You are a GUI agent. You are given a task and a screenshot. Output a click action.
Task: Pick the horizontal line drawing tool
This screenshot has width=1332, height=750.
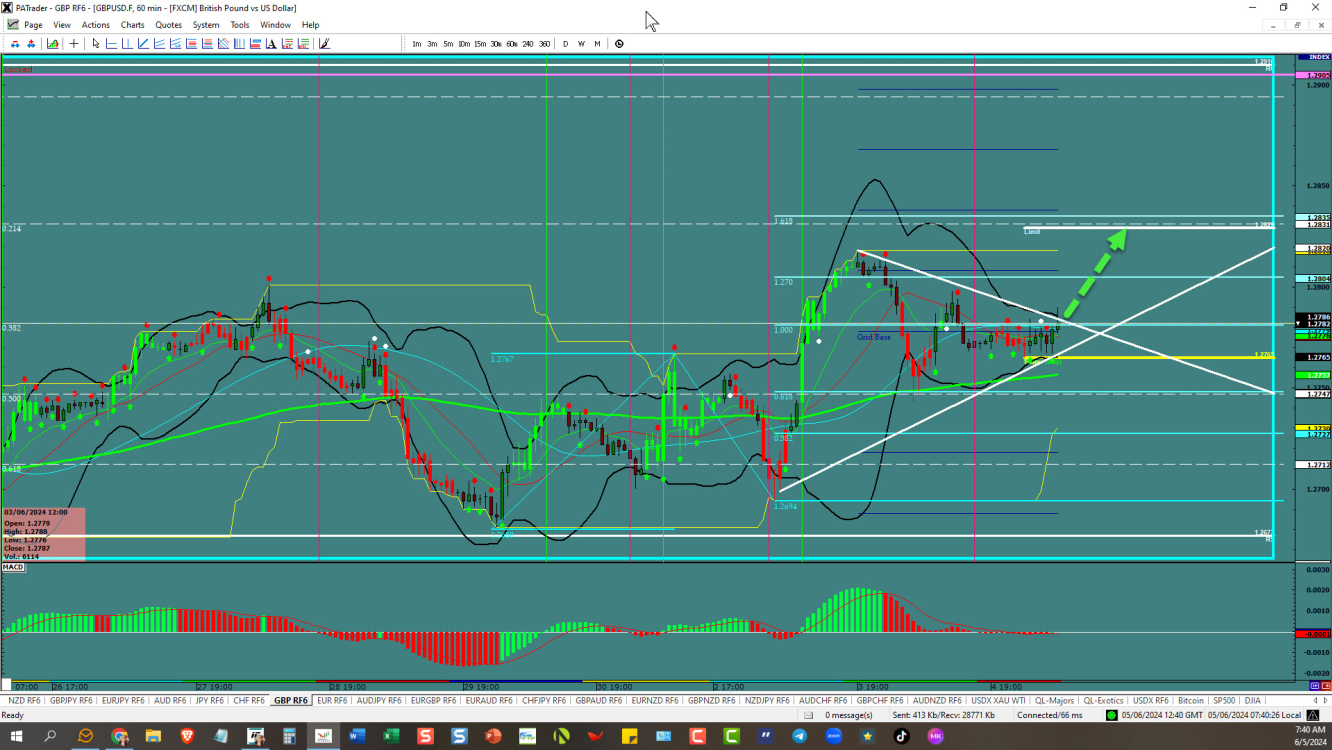pyautogui.click(x=111, y=44)
